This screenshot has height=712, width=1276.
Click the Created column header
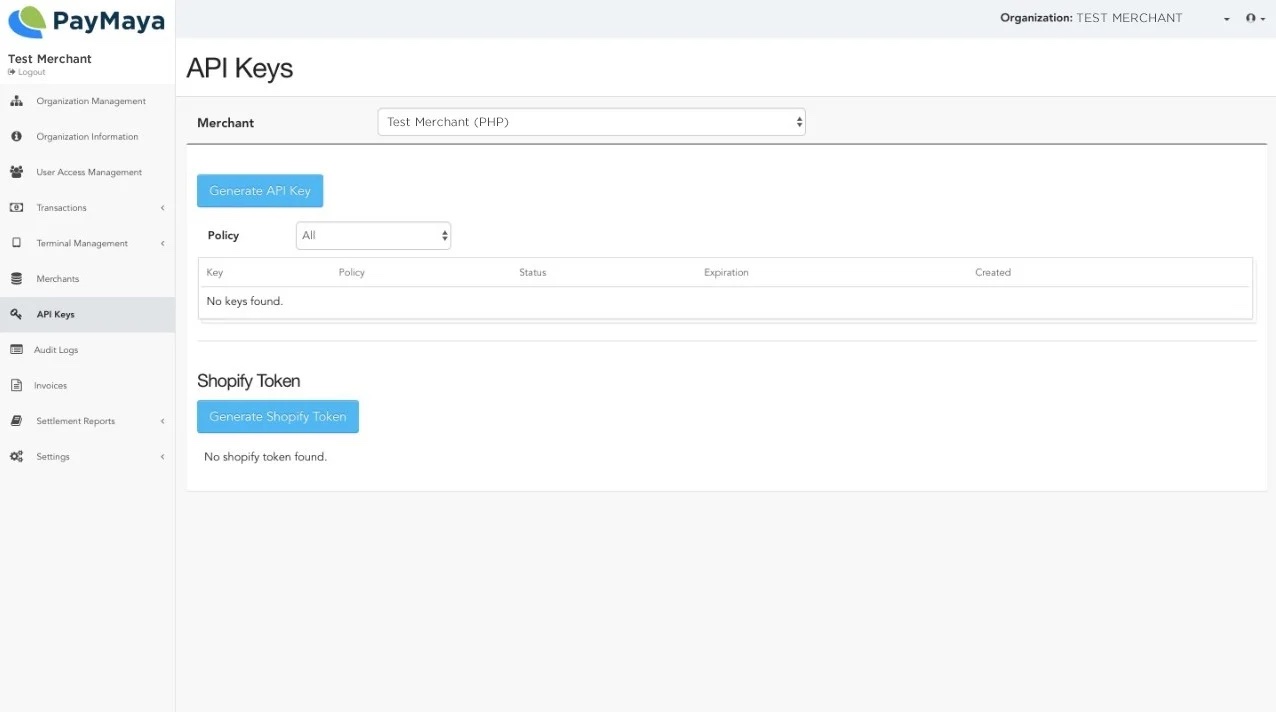993,272
